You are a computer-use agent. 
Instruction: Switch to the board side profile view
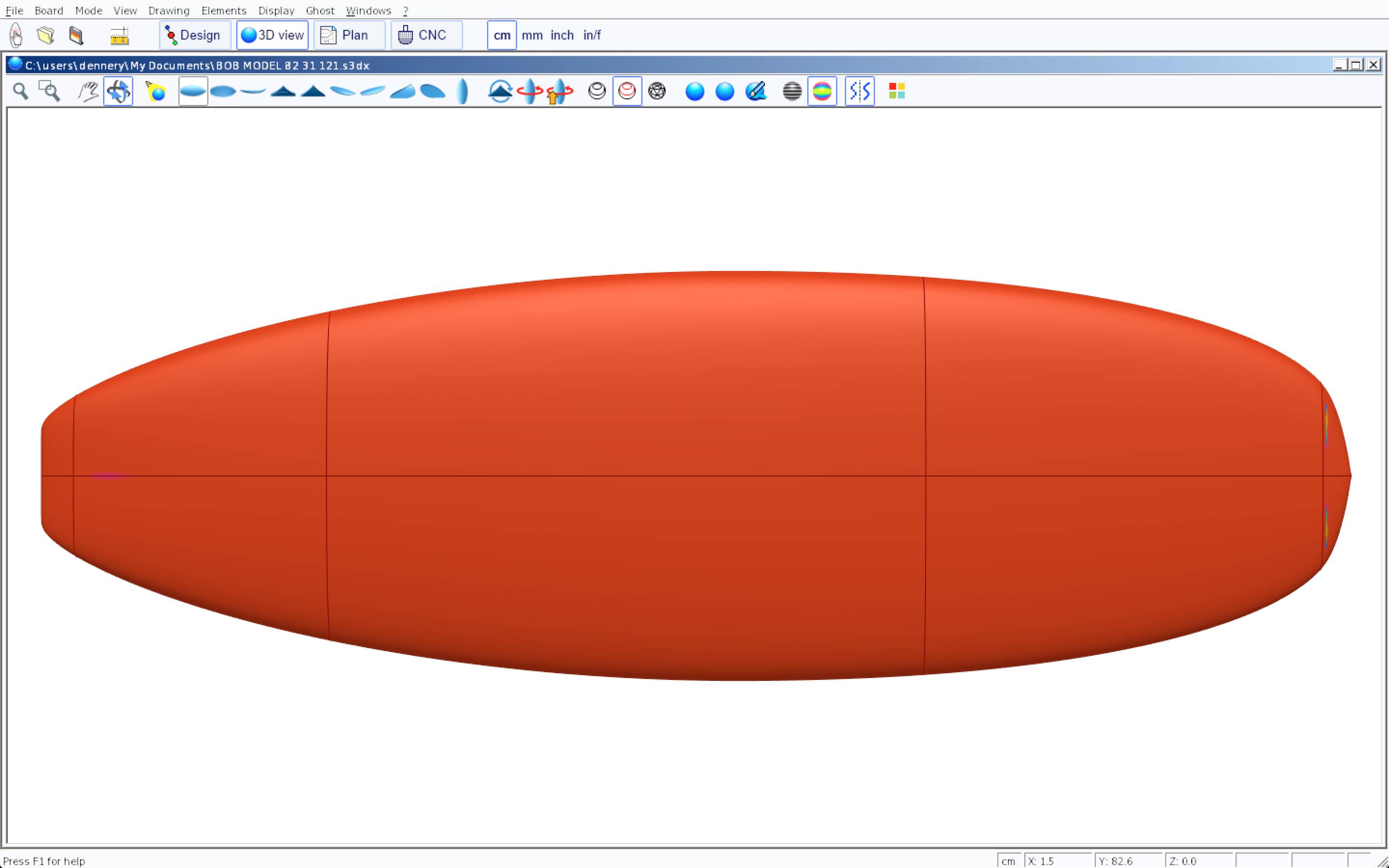(x=253, y=91)
